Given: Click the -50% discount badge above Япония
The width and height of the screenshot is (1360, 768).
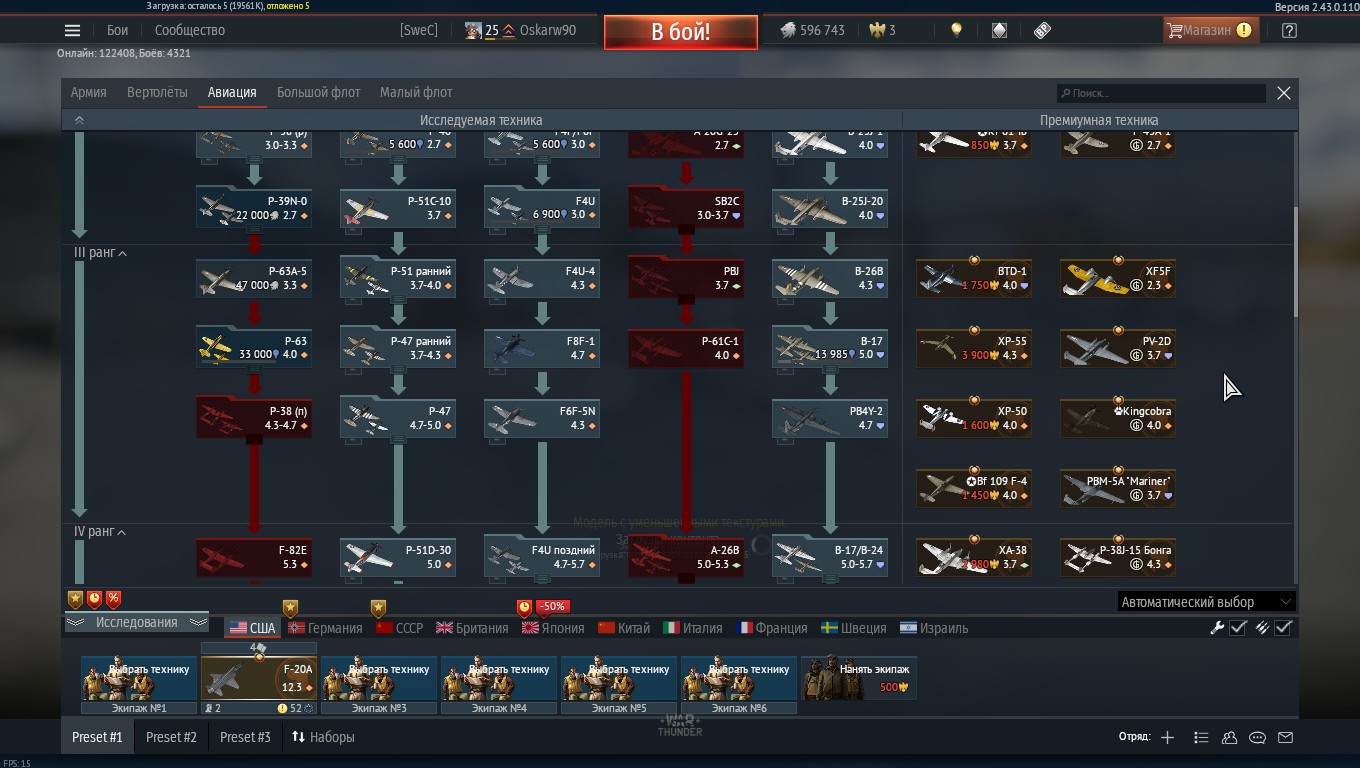Looking at the screenshot, I should (x=552, y=606).
